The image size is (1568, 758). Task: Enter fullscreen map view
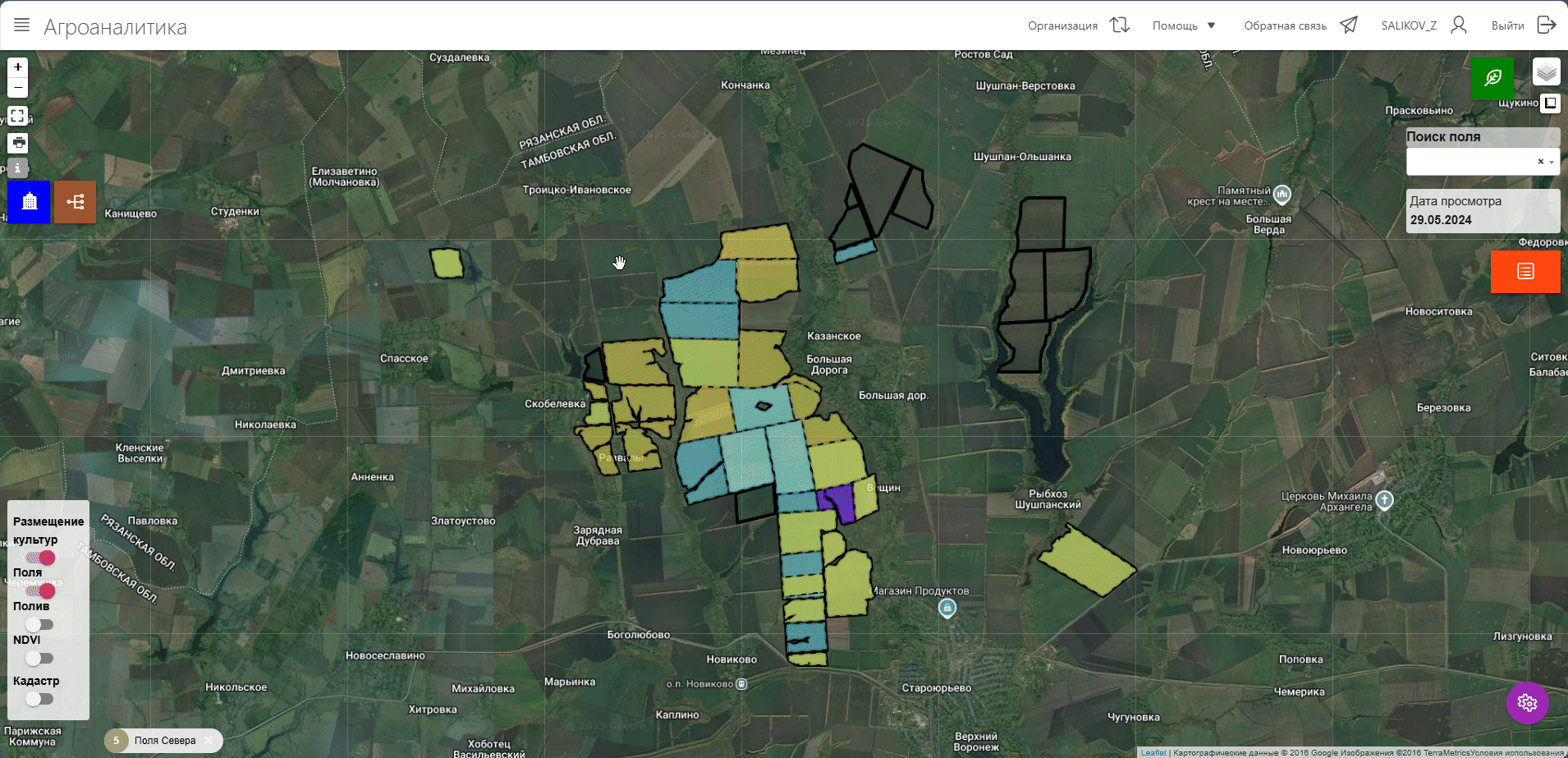coord(18,116)
